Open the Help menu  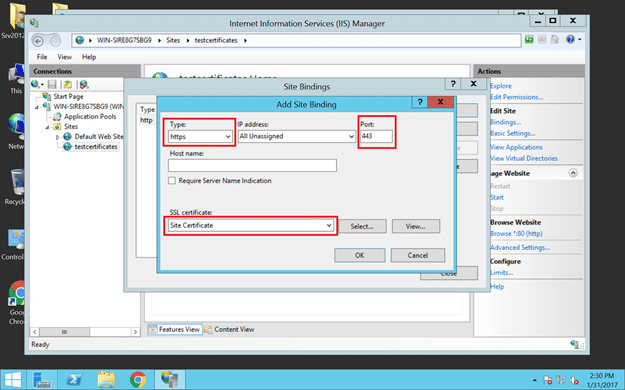(89, 57)
